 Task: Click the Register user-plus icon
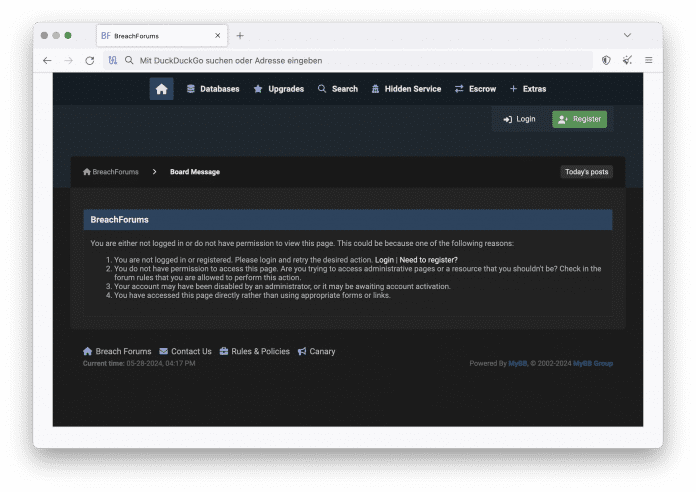tap(562, 119)
